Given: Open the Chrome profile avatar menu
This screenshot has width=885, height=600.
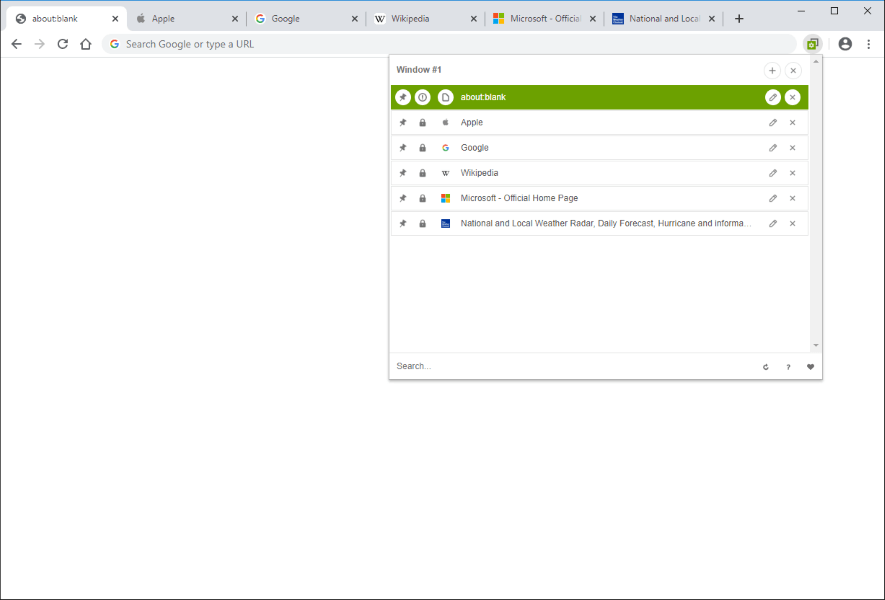Looking at the screenshot, I should point(845,44).
